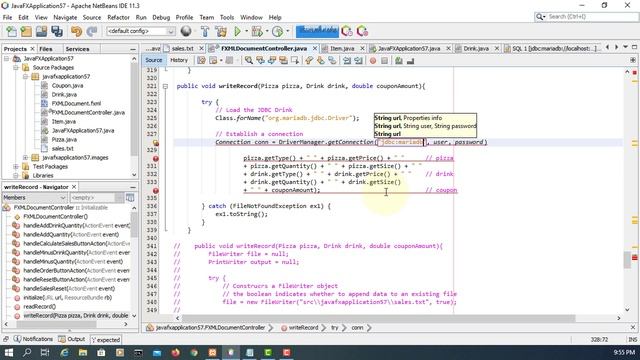Click the globe browser icon in toolbar
The image size is (640, 360).
tap(186, 31)
